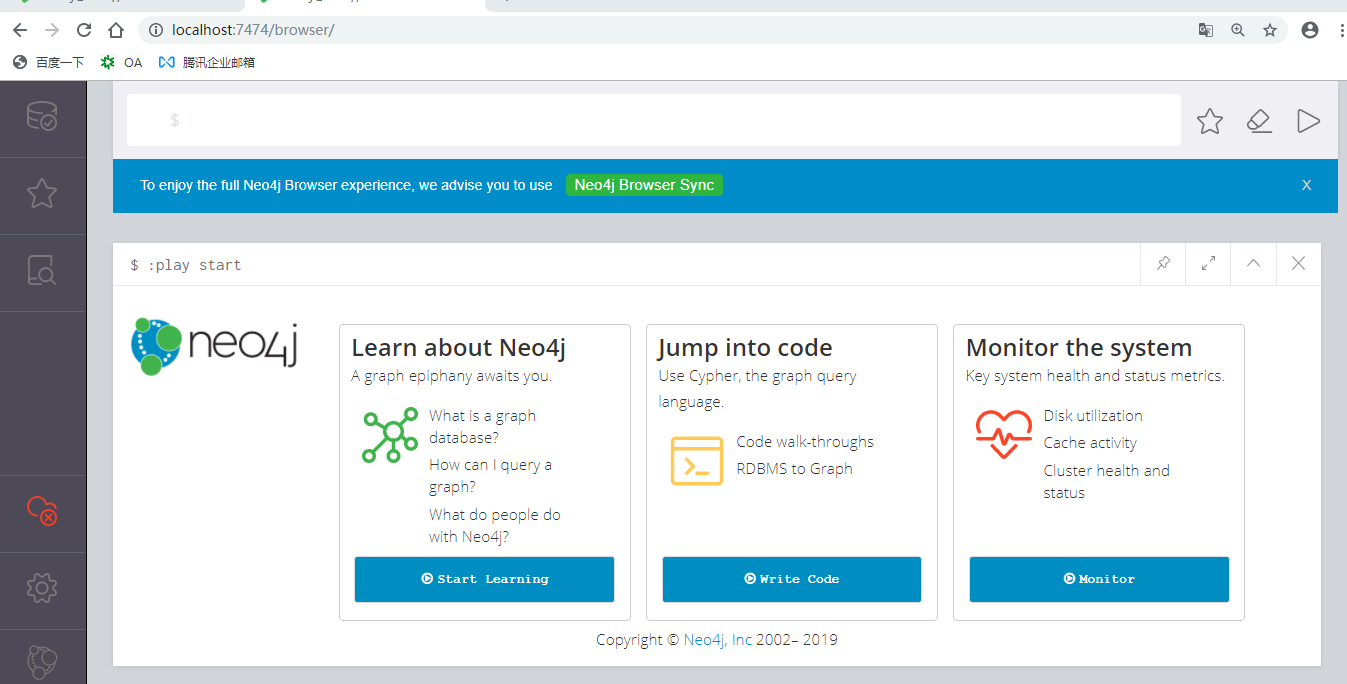
Task: Open the Favorites star in the sidebar
Action: click(42, 193)
